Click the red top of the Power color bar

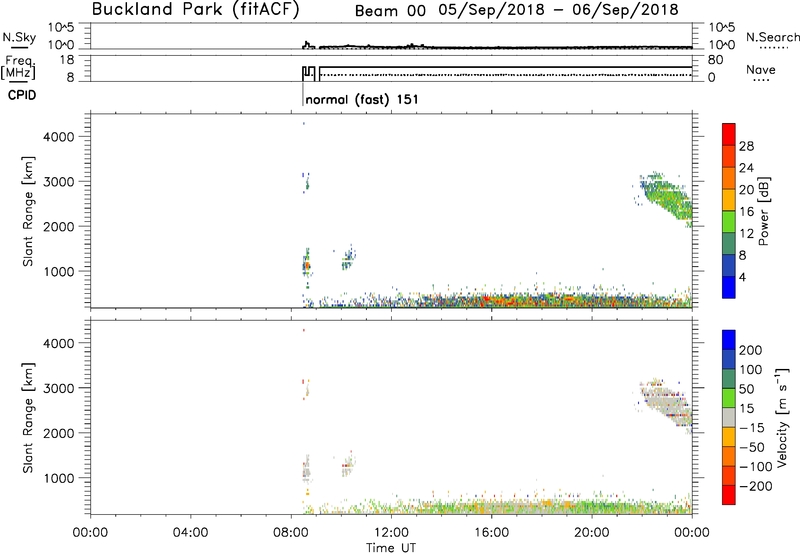coord(729,134)
